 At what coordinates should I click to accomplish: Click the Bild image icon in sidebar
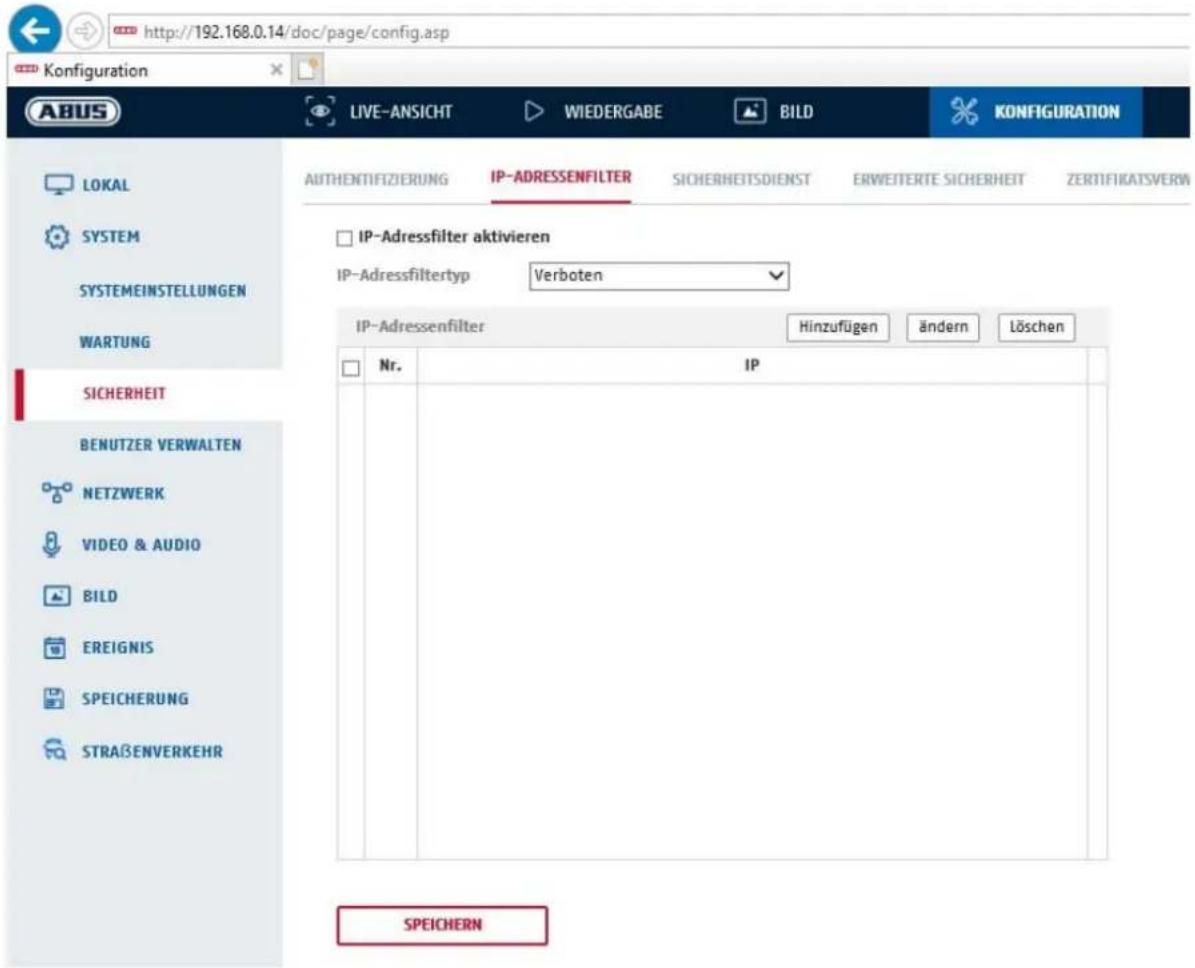[57, 596]
